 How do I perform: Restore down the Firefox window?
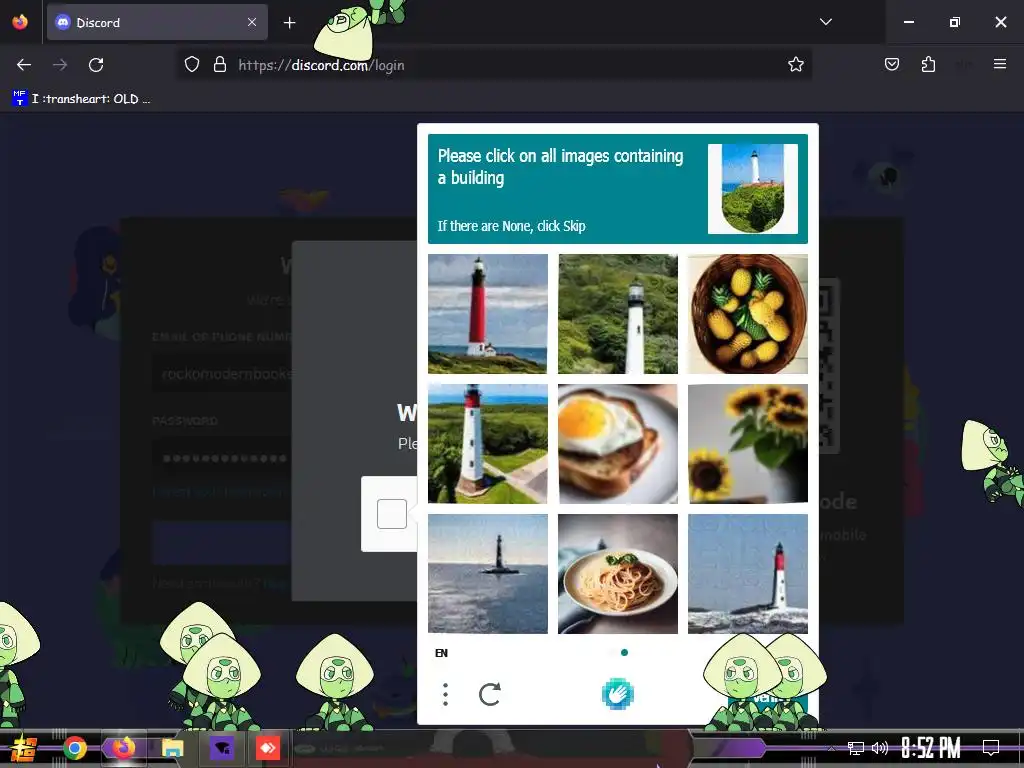pos(955,22)
